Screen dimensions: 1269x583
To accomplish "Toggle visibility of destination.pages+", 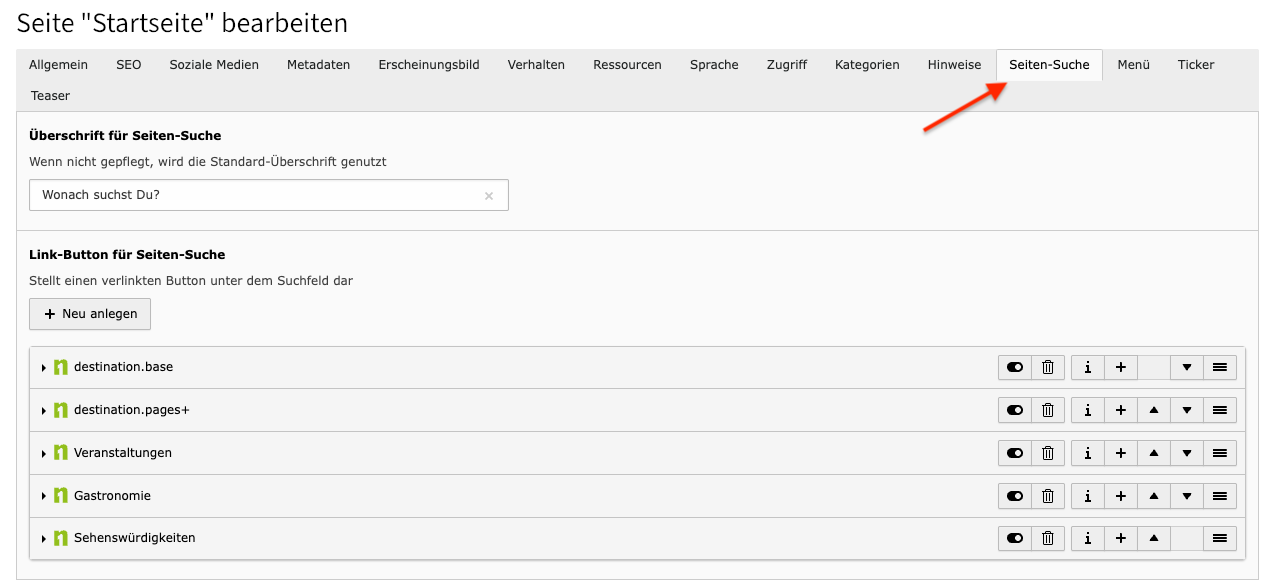I will click(1015, 411).
